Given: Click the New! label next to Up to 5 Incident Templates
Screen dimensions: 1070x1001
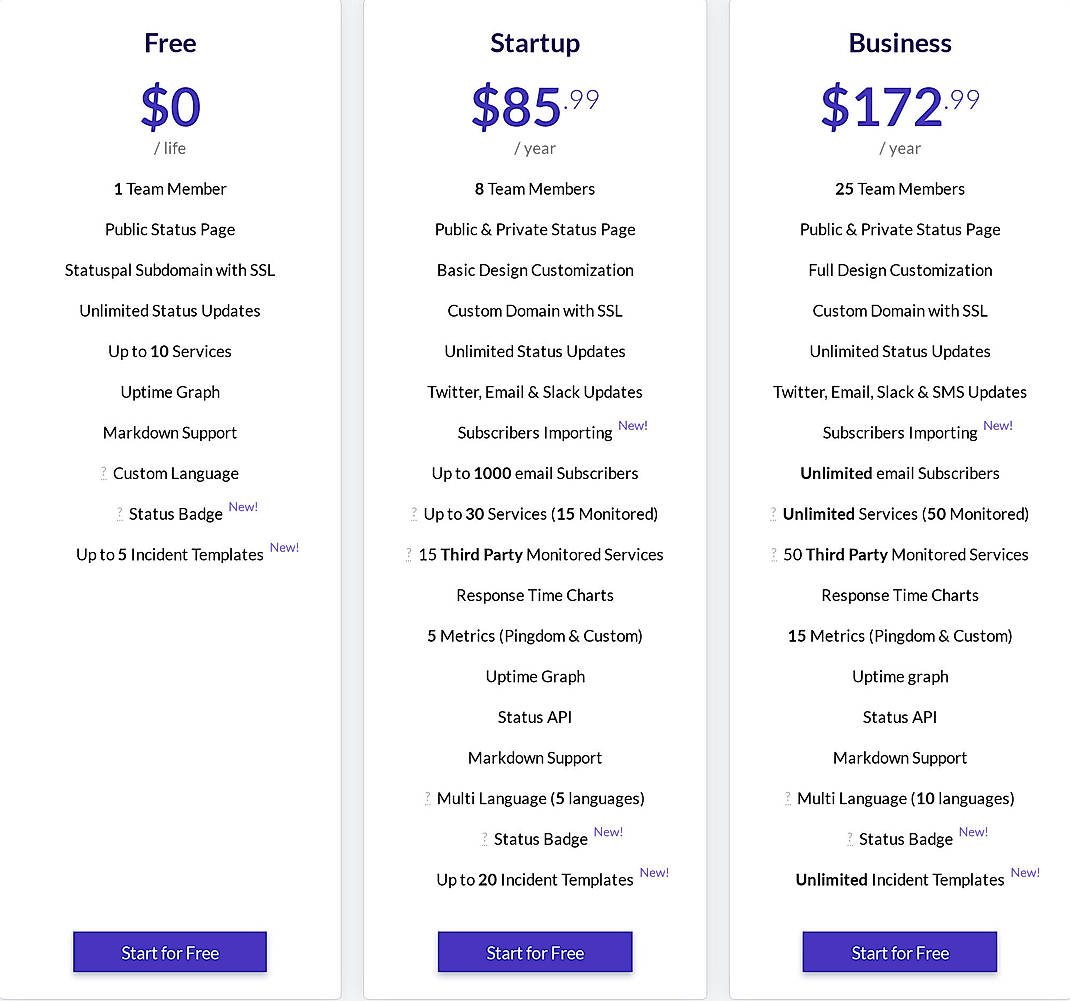Looking at the screenshot, I should [284, 547].
